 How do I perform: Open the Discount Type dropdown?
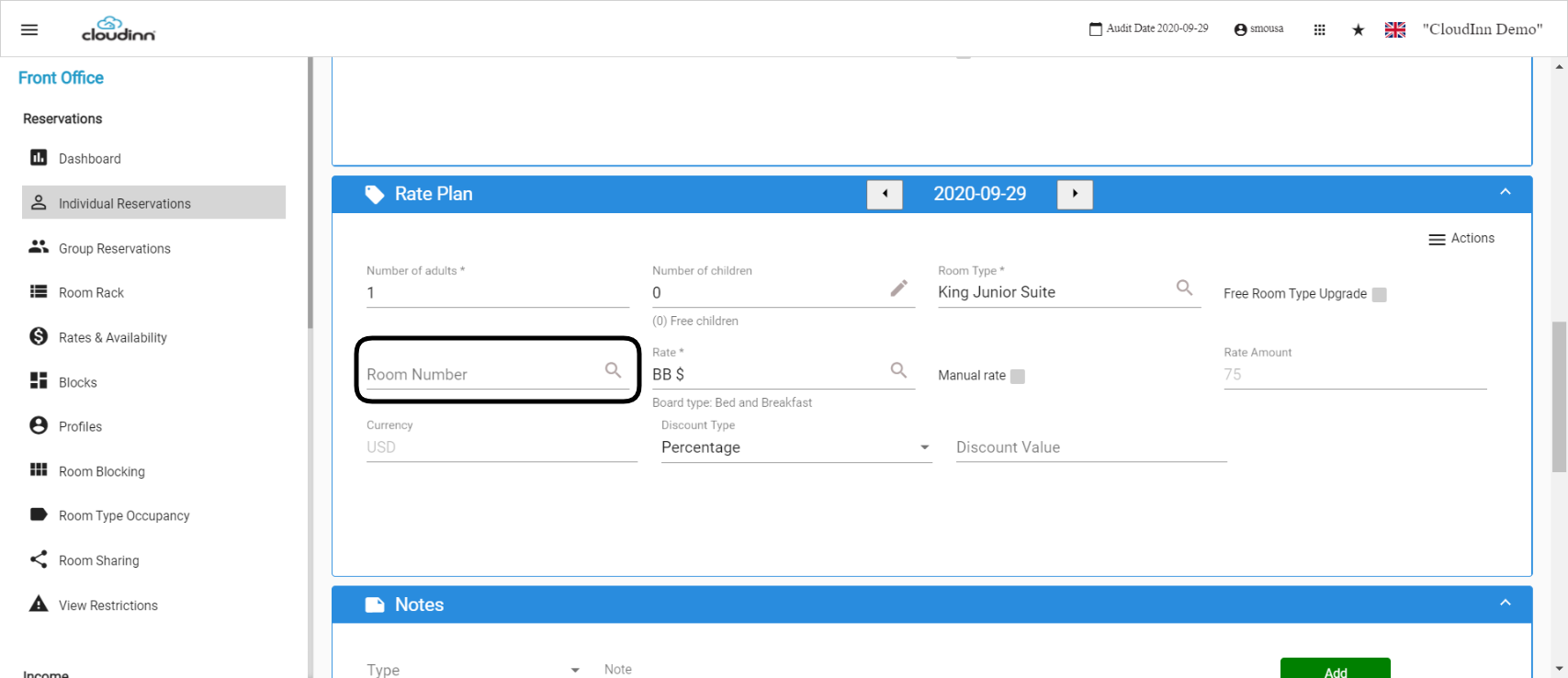click(x=796, y=447)
